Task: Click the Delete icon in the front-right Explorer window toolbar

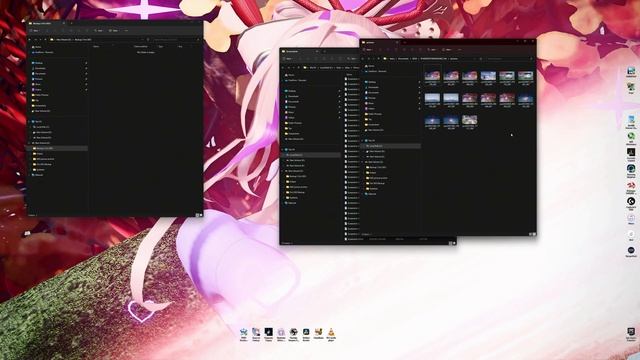Action: click(x=420, y=50)
